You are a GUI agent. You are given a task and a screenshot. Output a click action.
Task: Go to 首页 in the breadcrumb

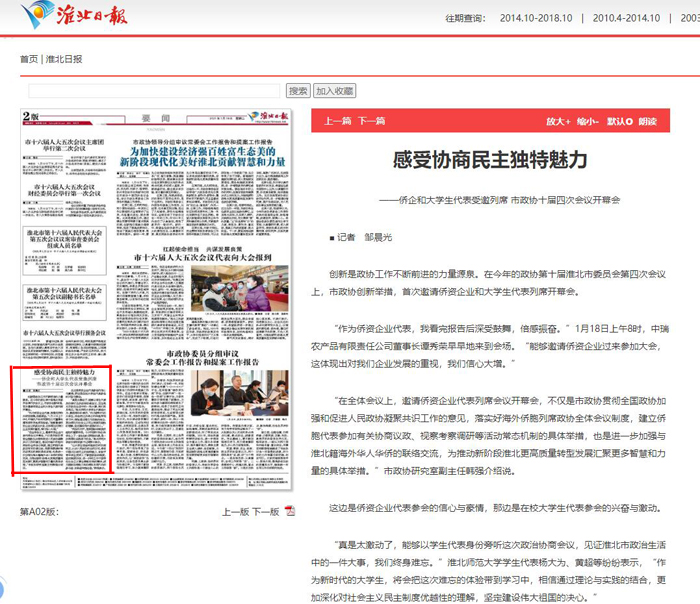pos(29,59)
